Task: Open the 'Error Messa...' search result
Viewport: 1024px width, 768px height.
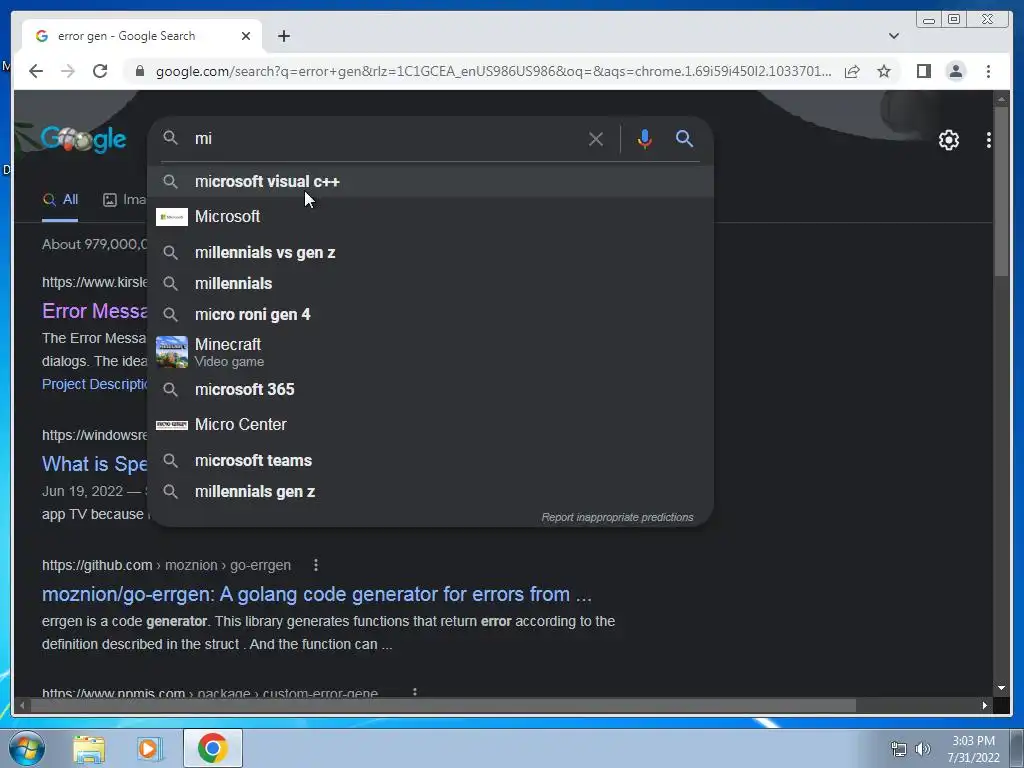Action: [x=95, y=311]
